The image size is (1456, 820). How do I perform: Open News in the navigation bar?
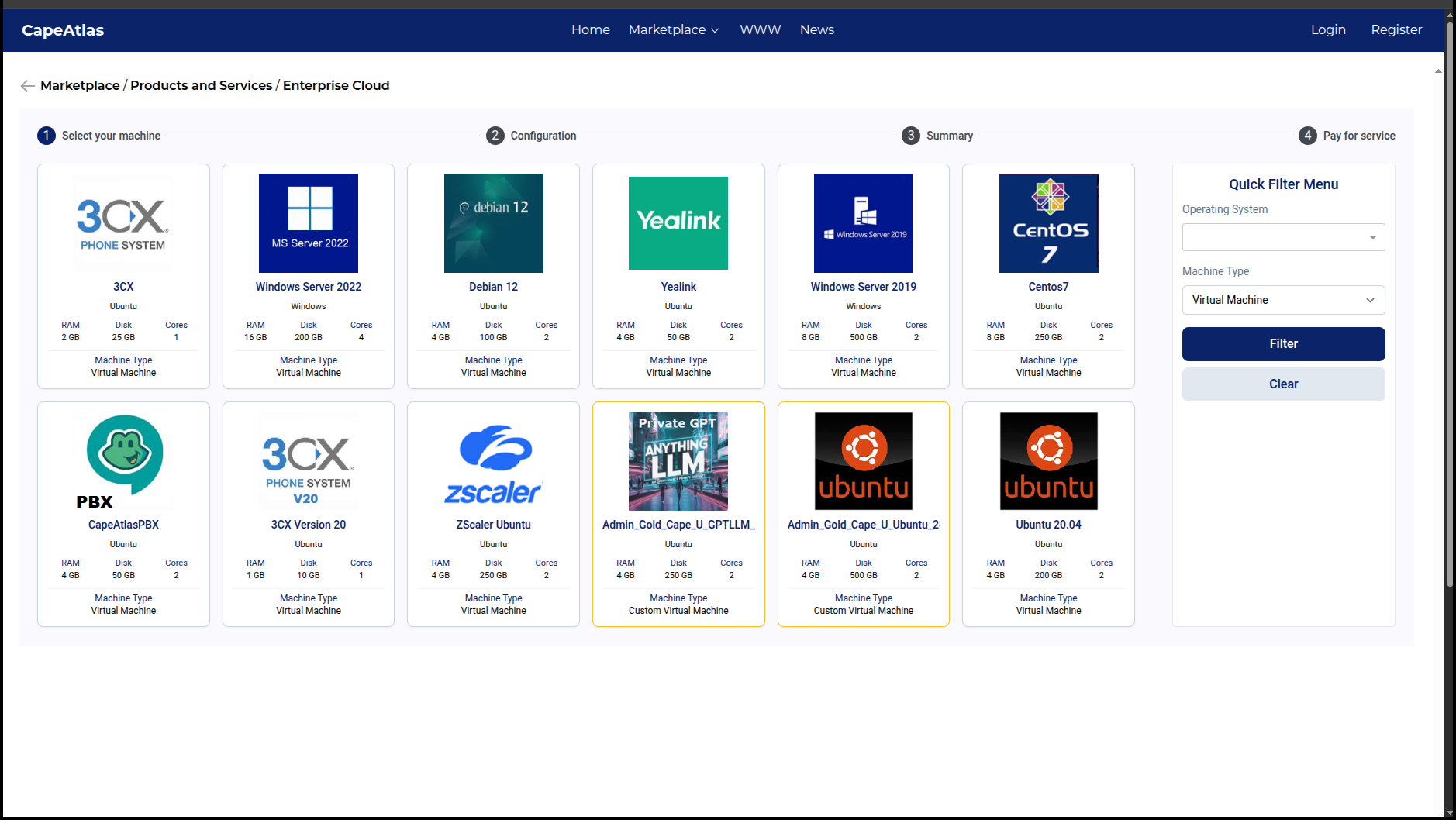pos(817,30)
